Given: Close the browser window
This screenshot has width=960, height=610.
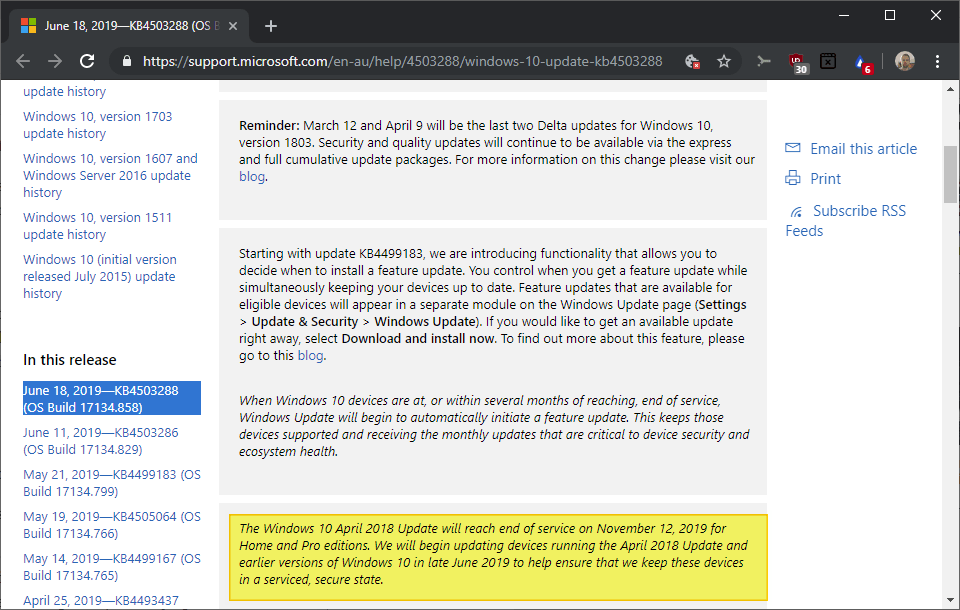Looking at the screenshot, I should coord(936,15).
